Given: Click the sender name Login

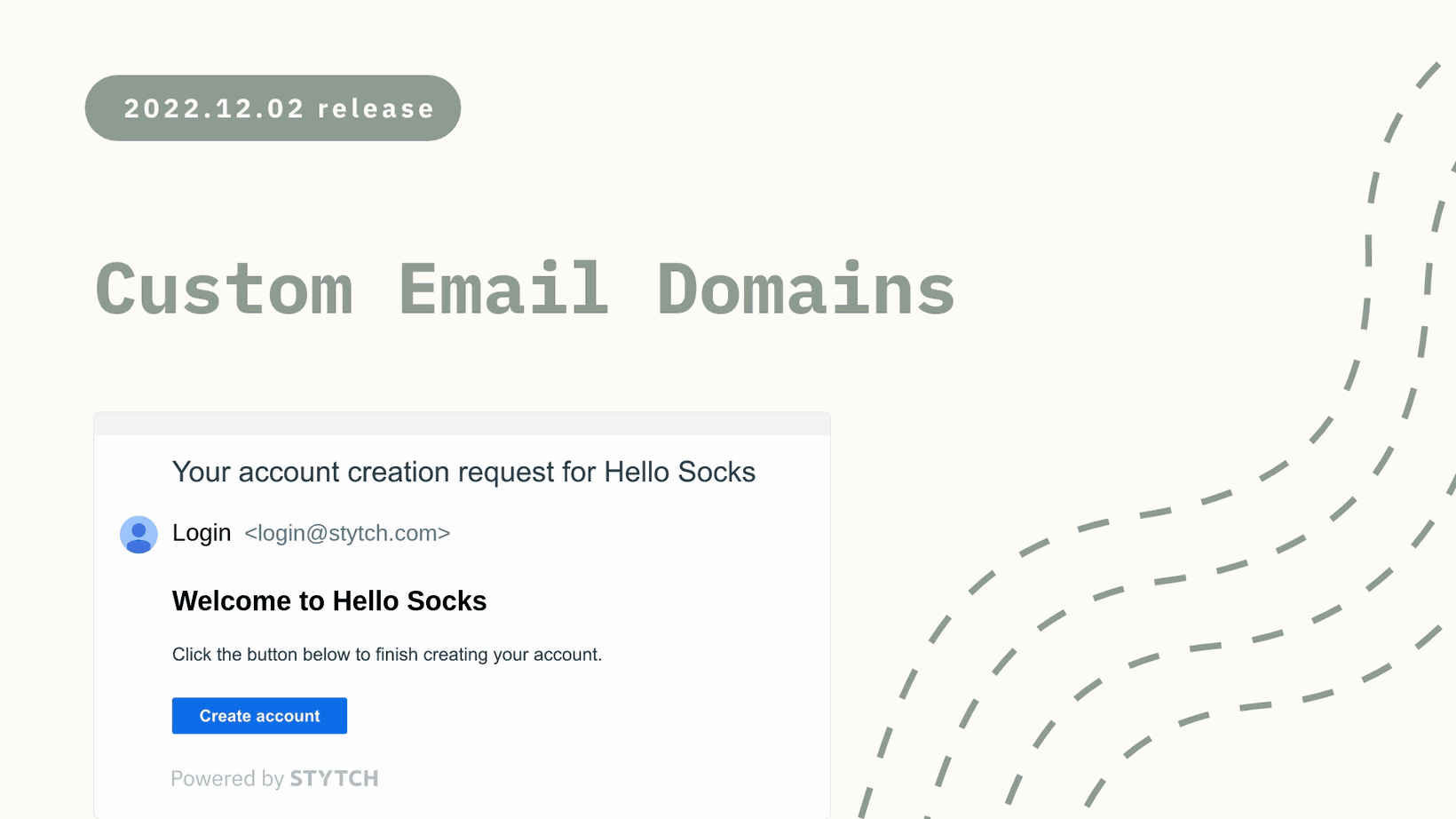Looking at the screenshot, I should 202,533.
